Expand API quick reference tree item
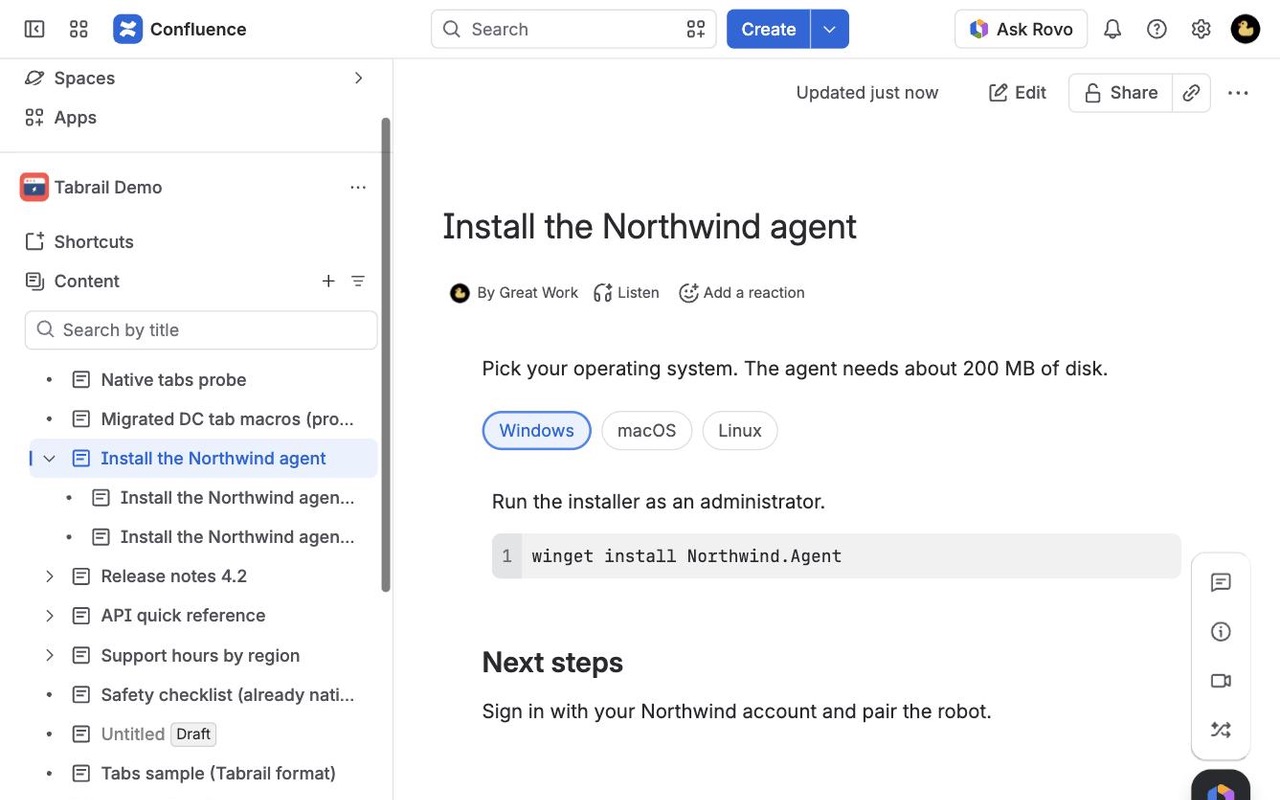This screenshot has width=1280, height=800. point(49,615)
